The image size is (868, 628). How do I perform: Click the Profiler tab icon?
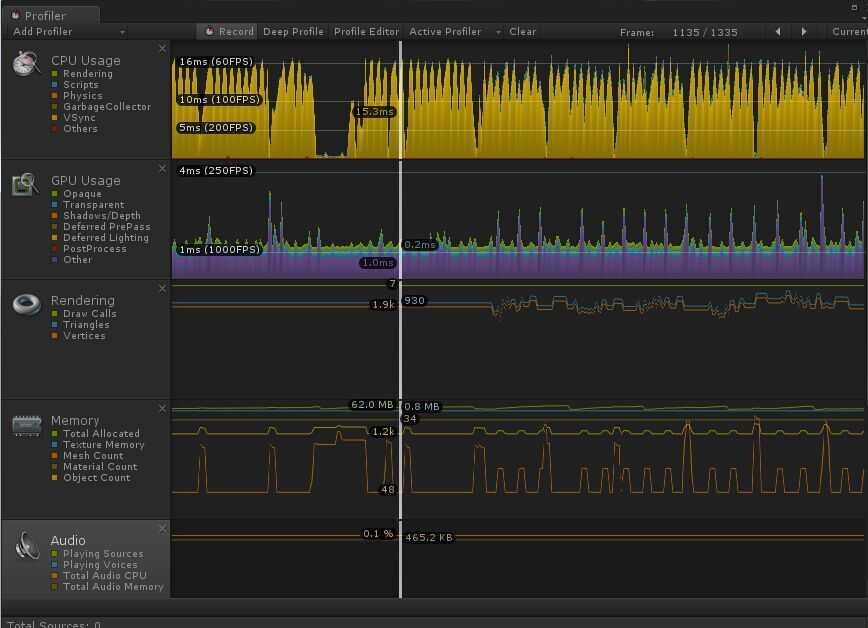[16, 16]
